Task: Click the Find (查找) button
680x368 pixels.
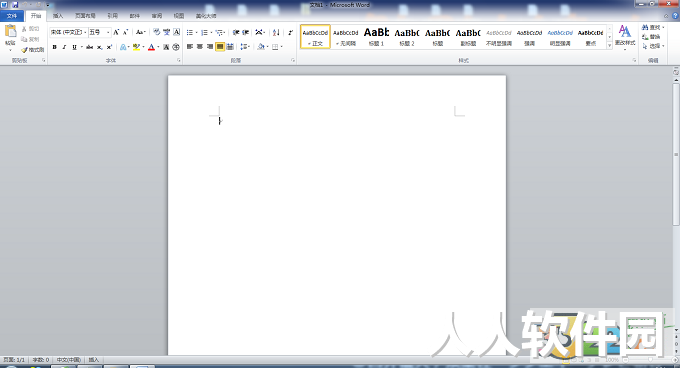Action: coord(653,27)
